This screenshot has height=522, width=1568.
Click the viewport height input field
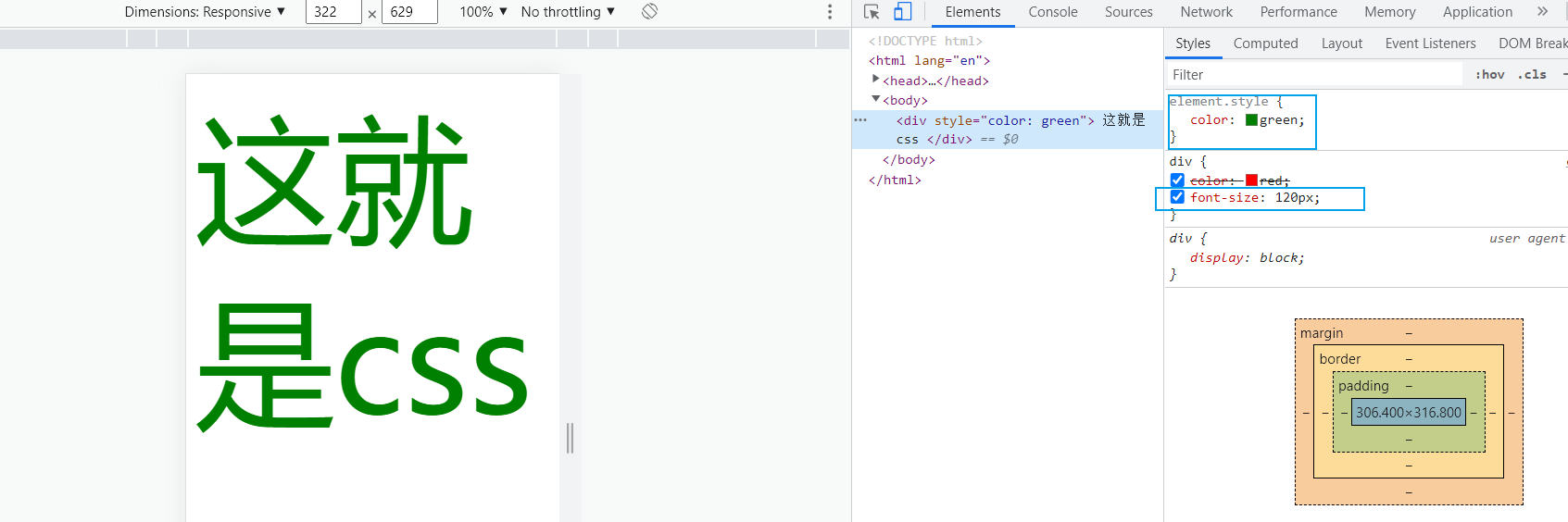point(409,12)
